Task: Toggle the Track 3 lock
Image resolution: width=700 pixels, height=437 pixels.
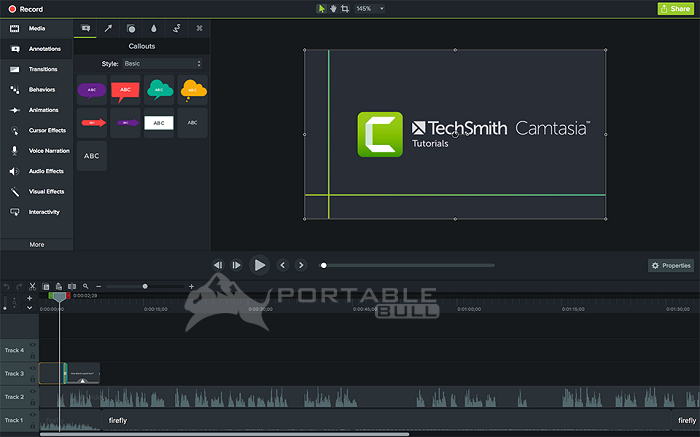Action: tap(33, 379)
